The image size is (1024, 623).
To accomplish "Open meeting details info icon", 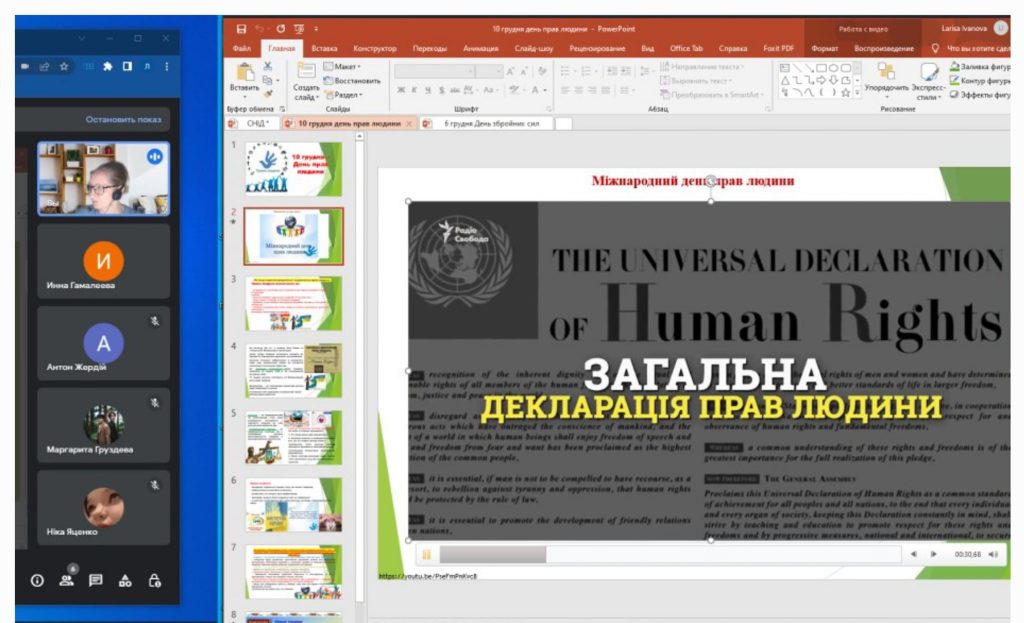I will [x=37, y=580].
